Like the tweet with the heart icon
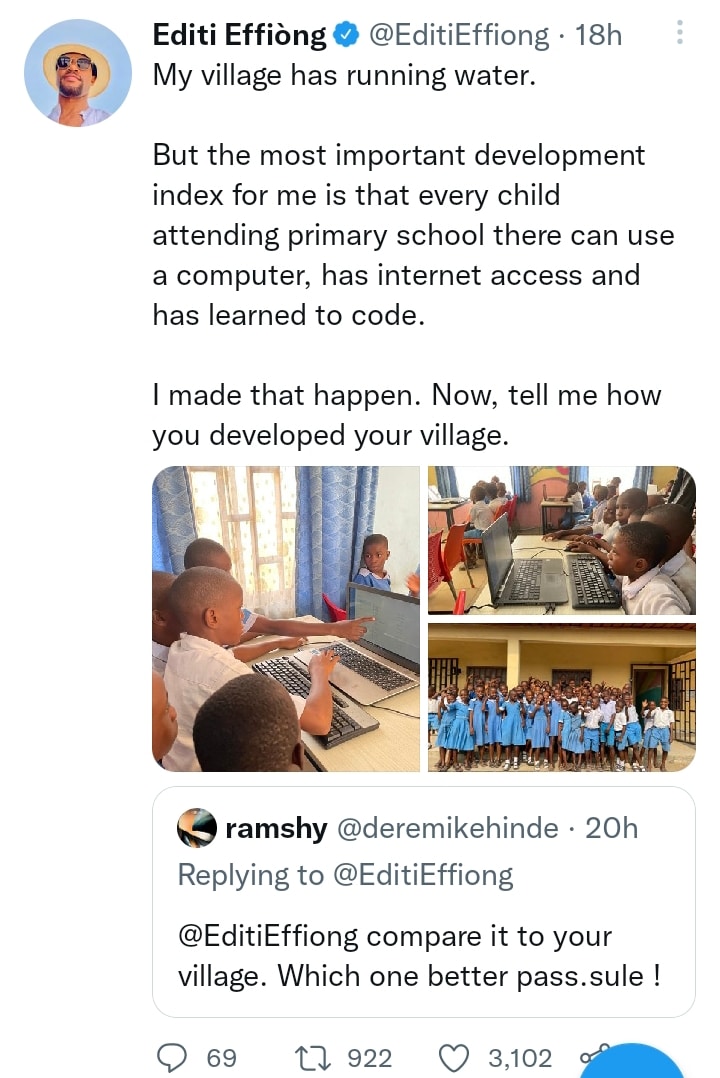This screenshot has width=720, height=1078. (456, 1058)
